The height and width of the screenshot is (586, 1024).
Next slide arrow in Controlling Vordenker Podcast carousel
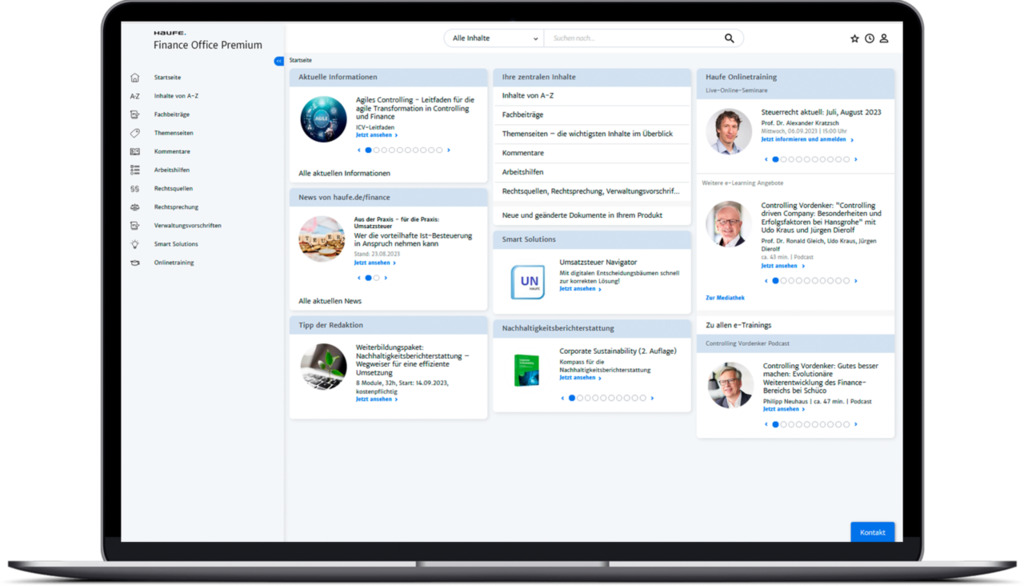(x=856, y=425)
